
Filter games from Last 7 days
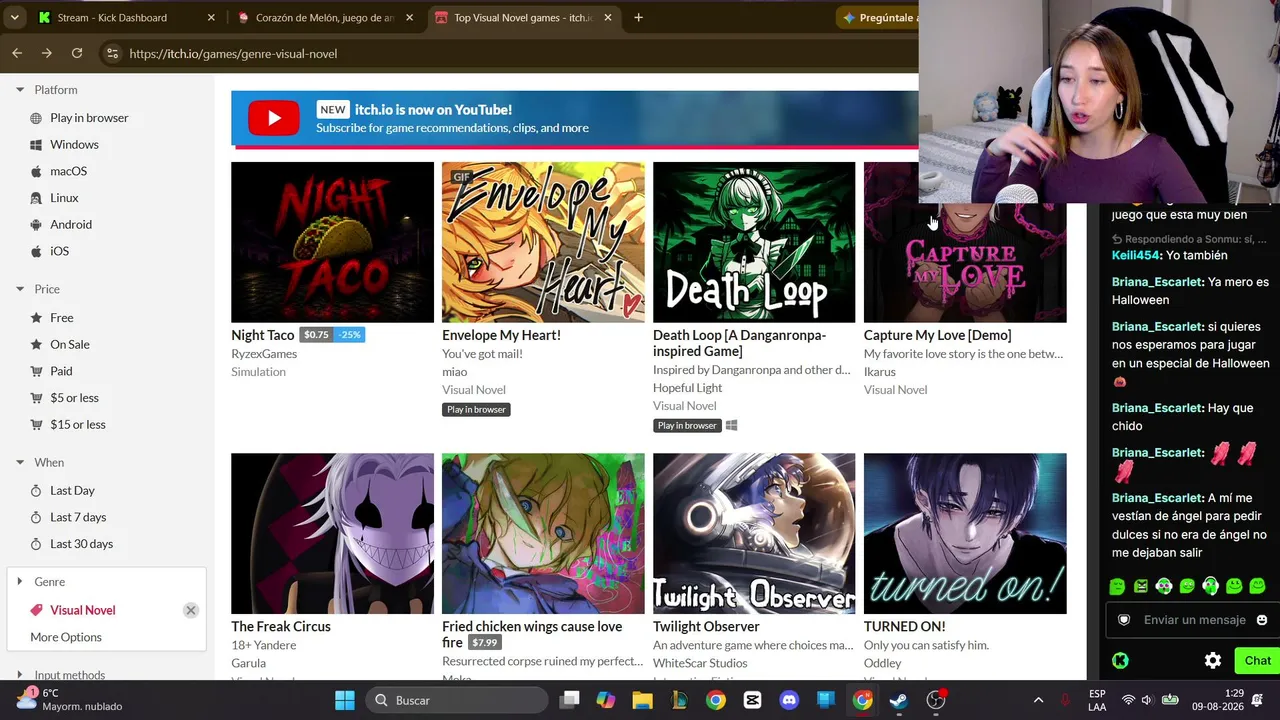(x=78, y=517)
